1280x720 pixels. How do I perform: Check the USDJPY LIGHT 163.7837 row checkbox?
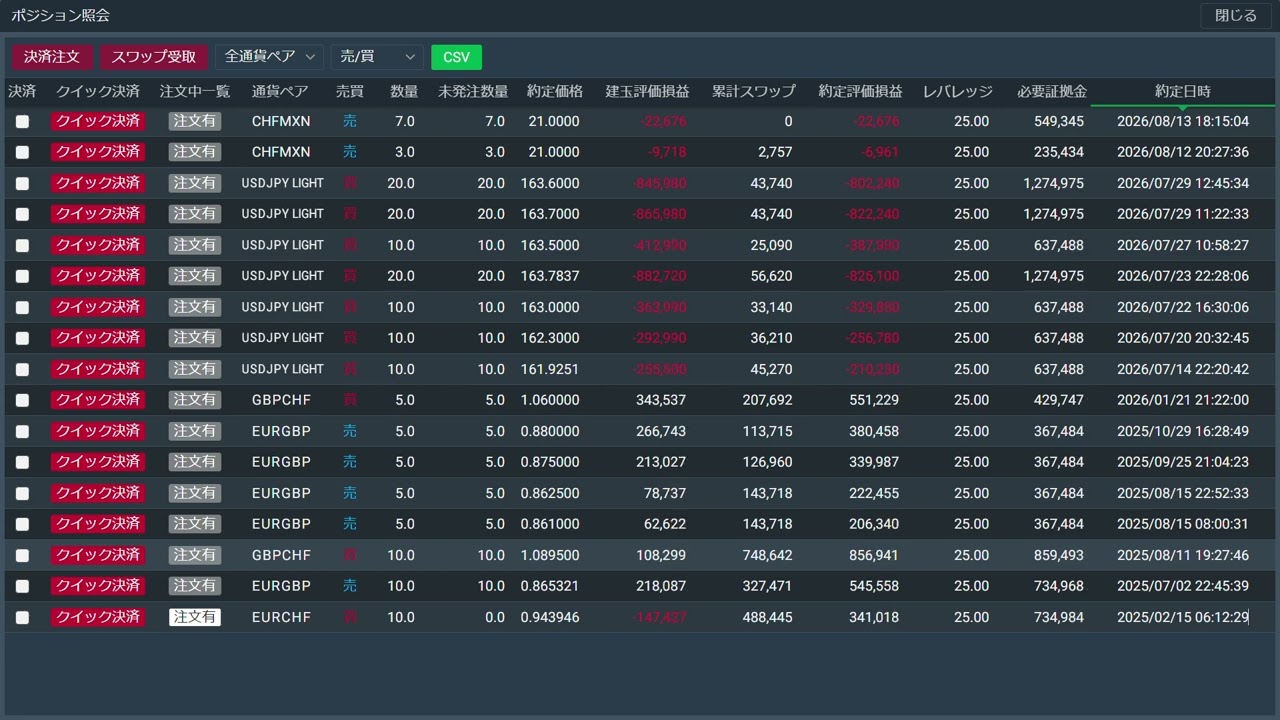click(x=22, y=277)
